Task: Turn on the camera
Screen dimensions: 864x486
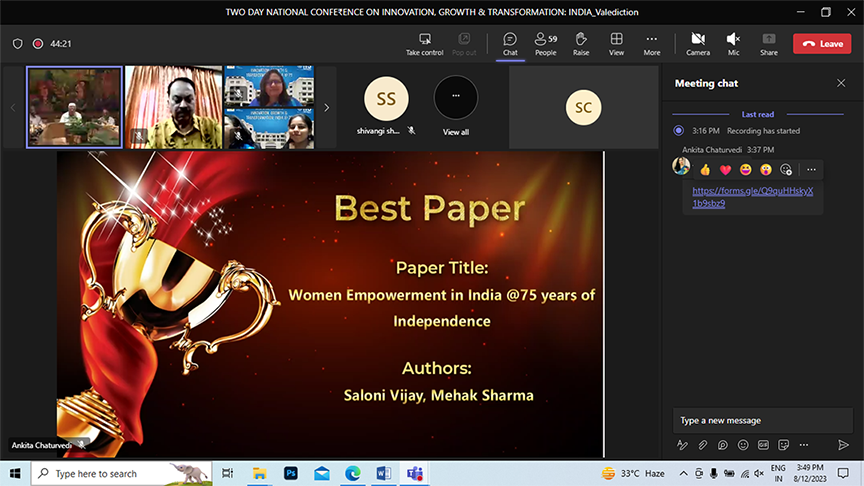Action: (698, 43)
